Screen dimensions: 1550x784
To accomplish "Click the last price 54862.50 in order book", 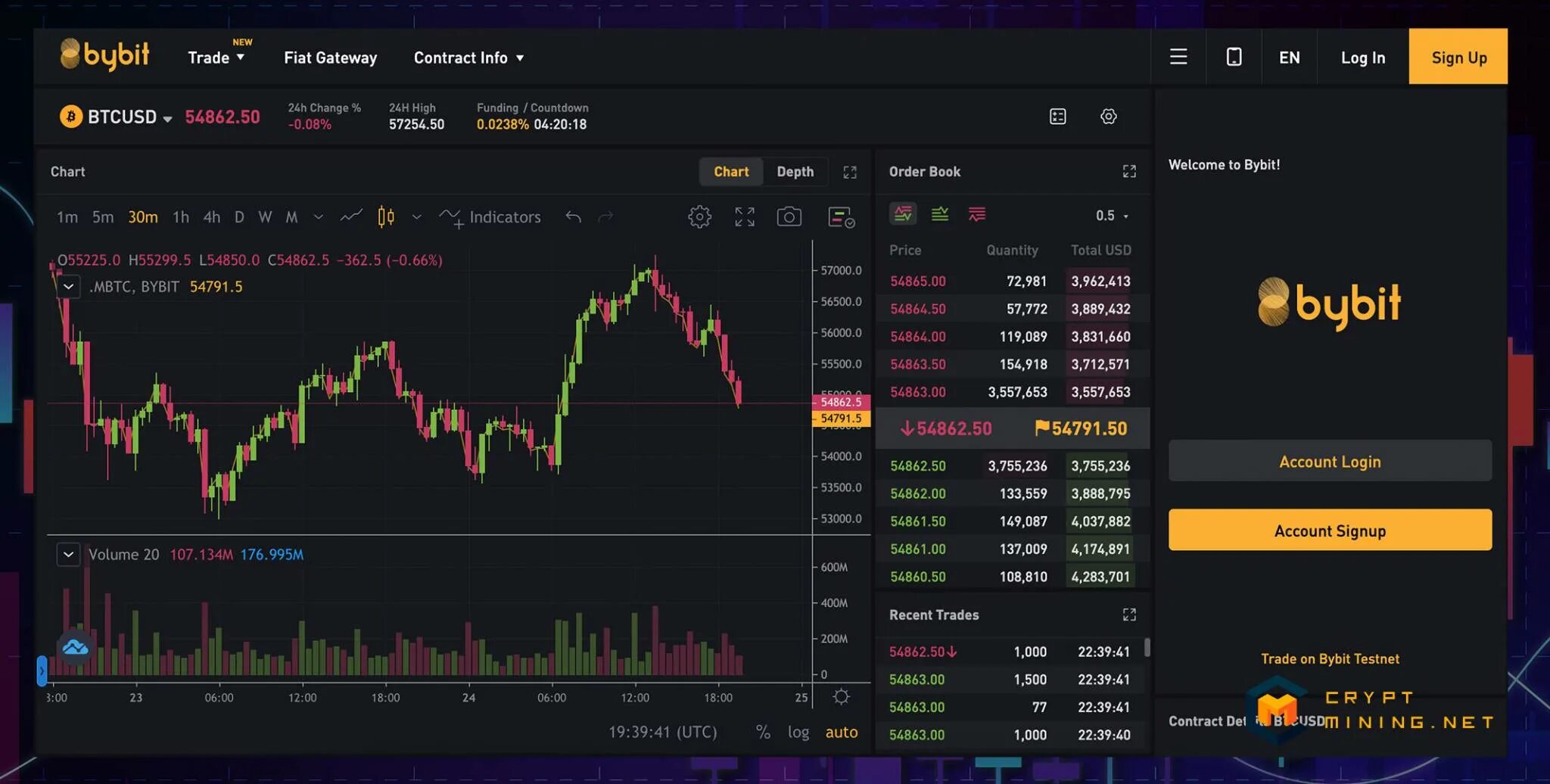I will tap(945, 428).
